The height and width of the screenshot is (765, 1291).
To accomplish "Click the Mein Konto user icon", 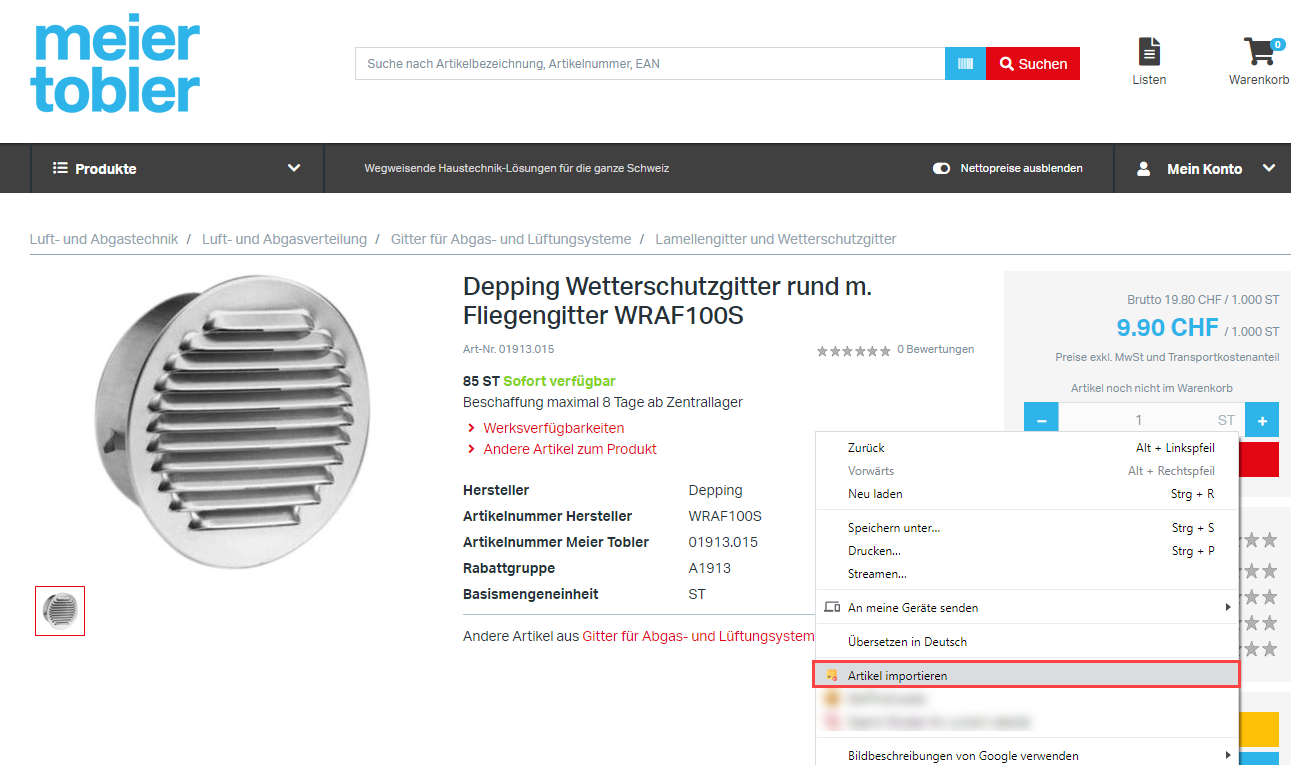I will coord(1144,169).
